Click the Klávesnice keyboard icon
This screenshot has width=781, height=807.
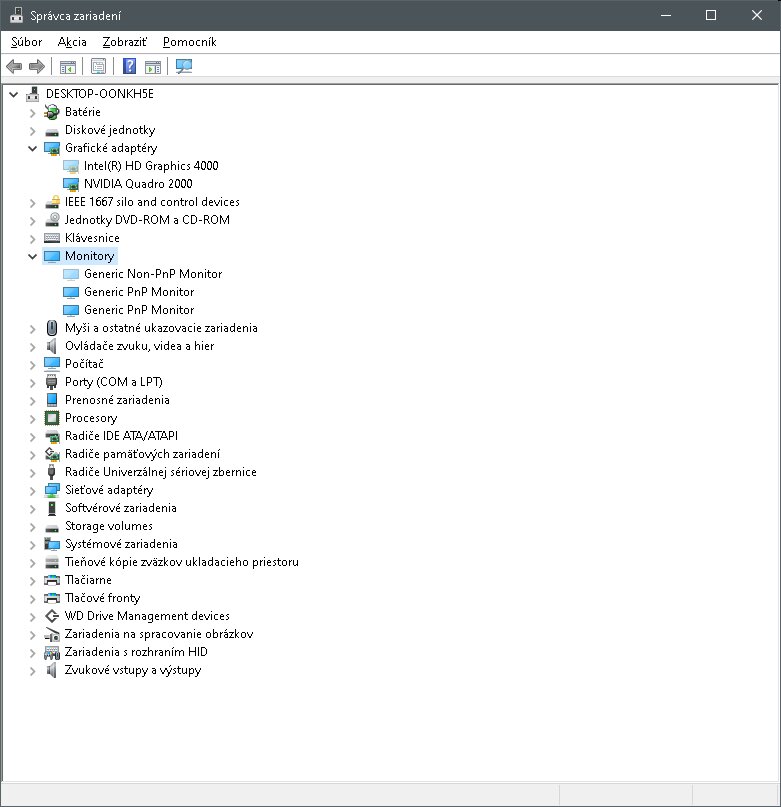51,238
